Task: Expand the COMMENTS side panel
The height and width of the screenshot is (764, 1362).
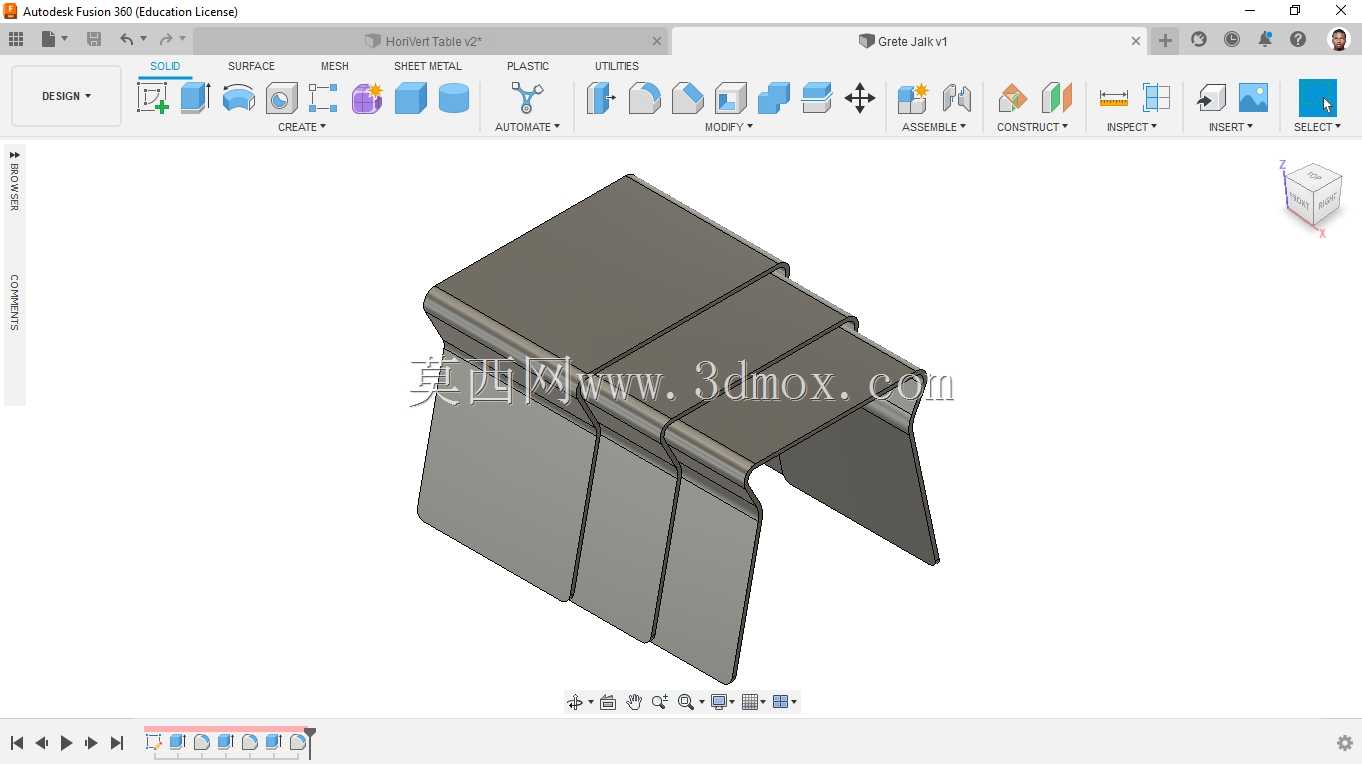Action: 14,302
